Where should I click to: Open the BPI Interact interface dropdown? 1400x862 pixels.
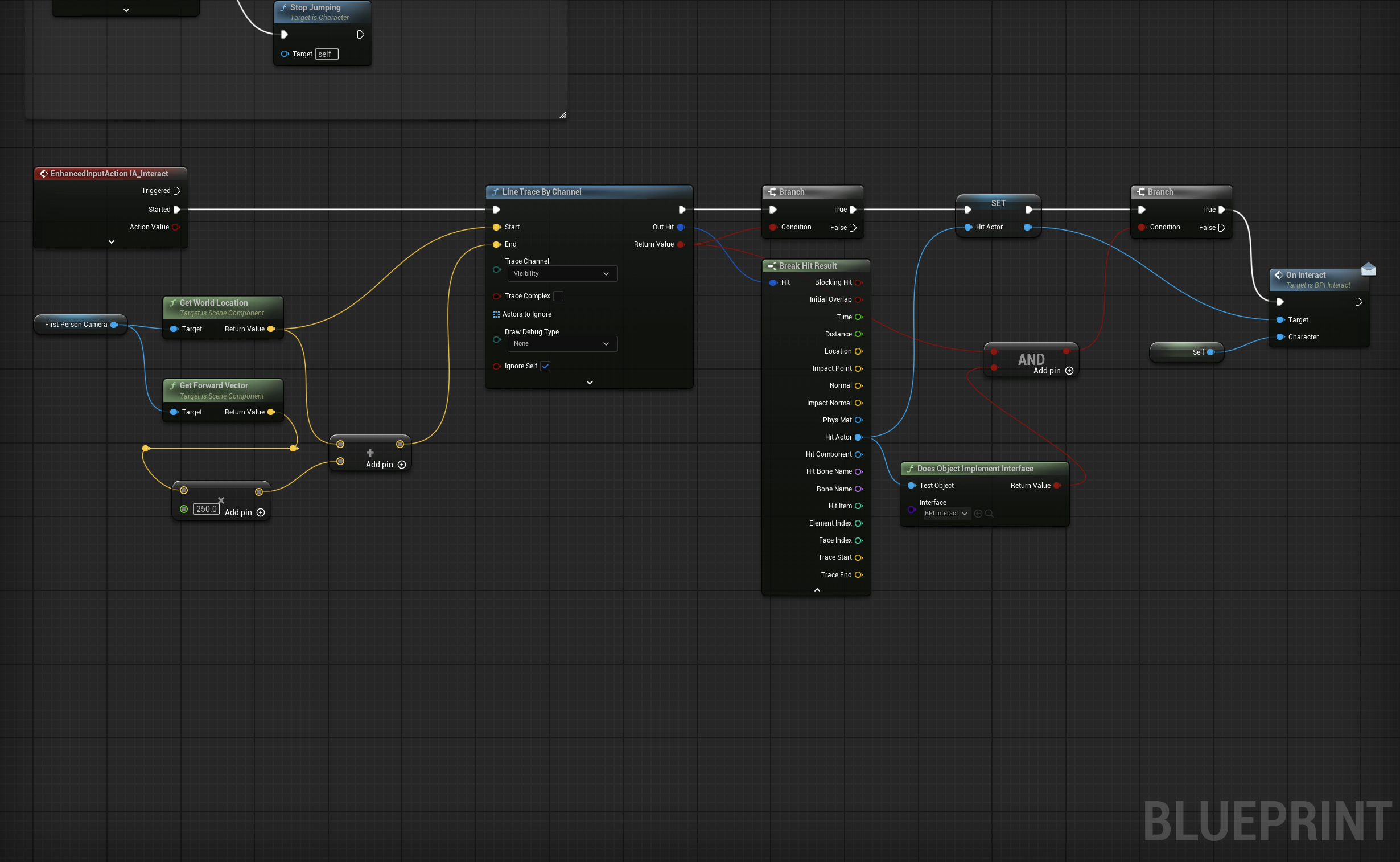click(945, 513)
